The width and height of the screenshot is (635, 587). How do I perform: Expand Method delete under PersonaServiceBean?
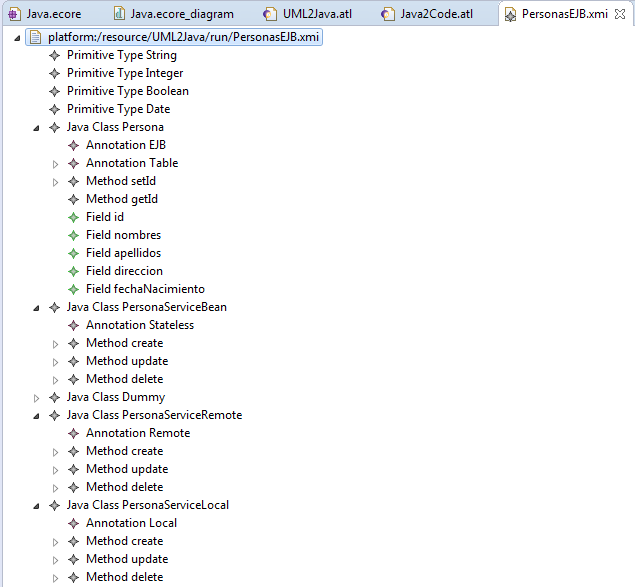[55, 380]
